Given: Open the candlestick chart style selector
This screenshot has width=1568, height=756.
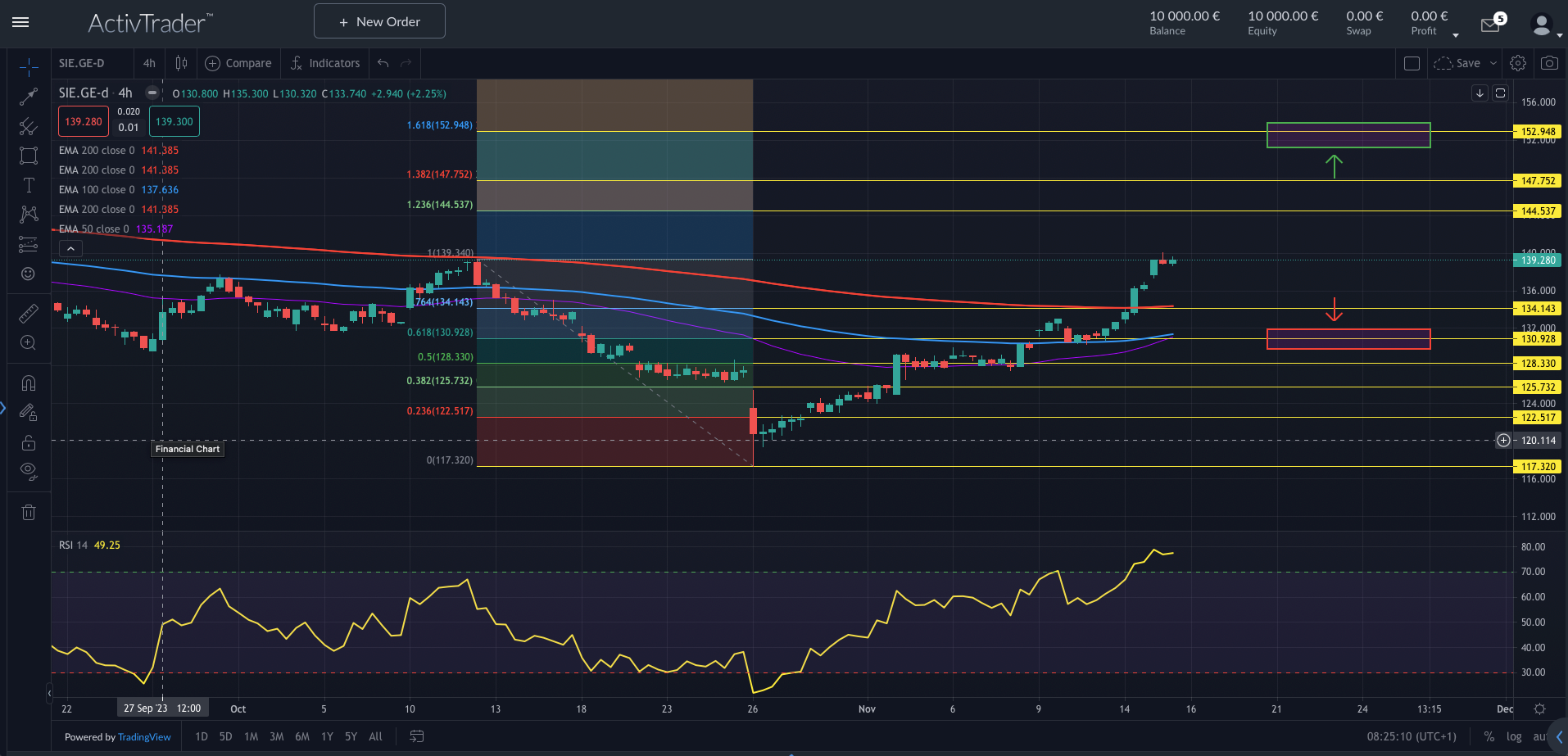Looking at the screenshot, I should click(x=181, y=63).
